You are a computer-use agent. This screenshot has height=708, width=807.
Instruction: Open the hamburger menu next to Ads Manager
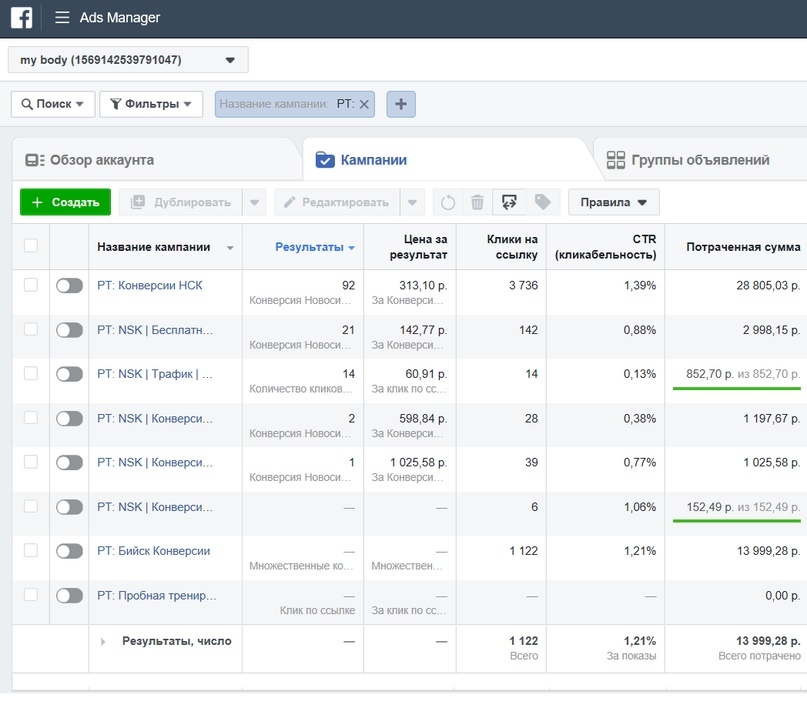(62, 17)
